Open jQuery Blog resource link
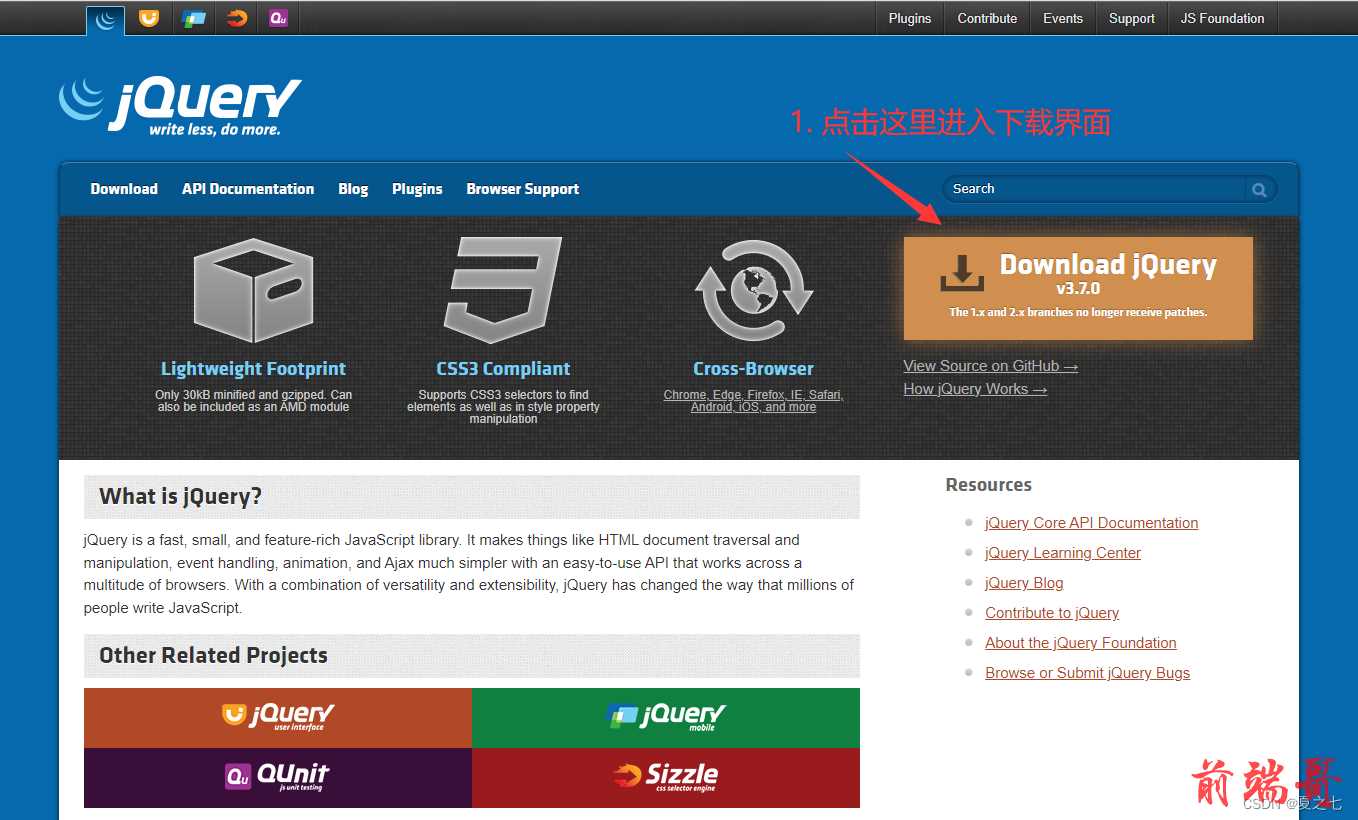The width and height of the screenshot is (1358, 820). (1024, 583)
